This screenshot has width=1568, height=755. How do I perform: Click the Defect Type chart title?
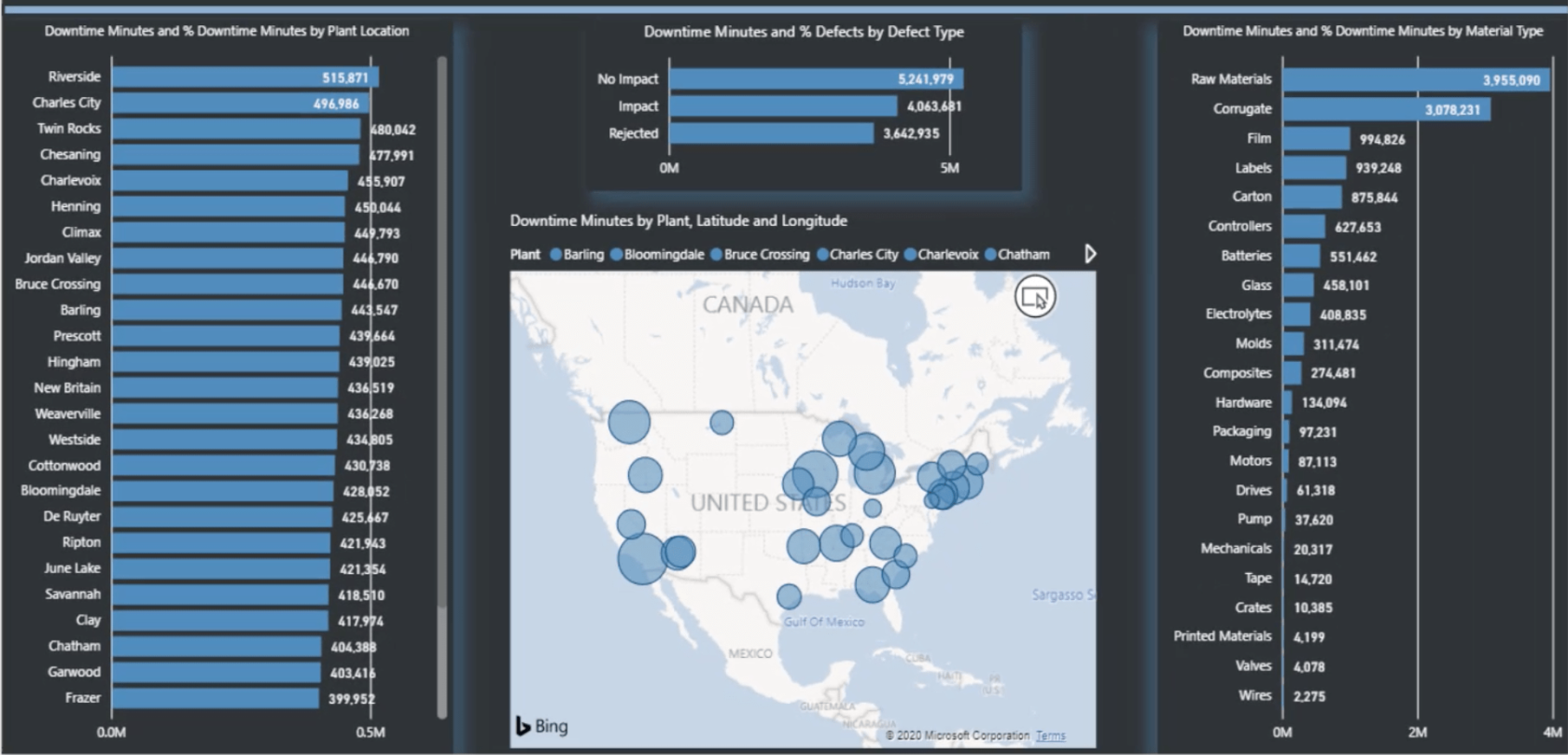[804, 32]
